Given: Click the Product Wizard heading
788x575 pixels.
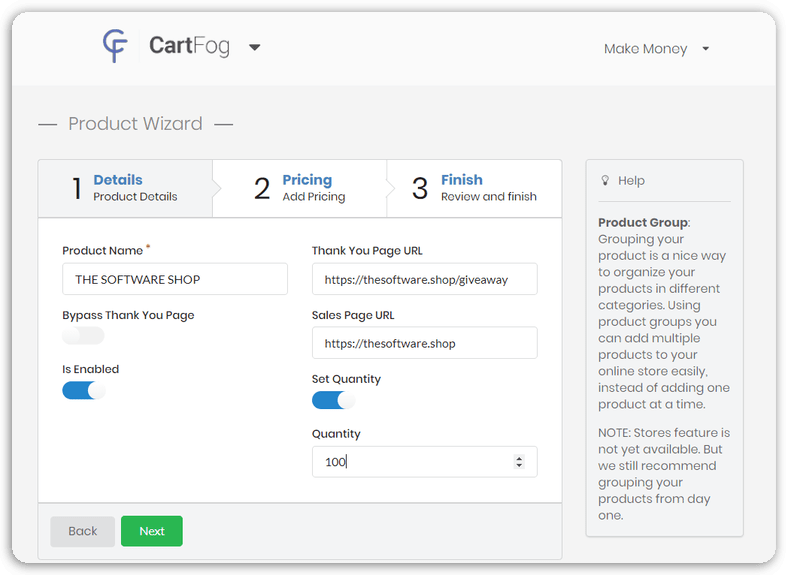Looking at the screenshot, I should click(x=135, y=124).
